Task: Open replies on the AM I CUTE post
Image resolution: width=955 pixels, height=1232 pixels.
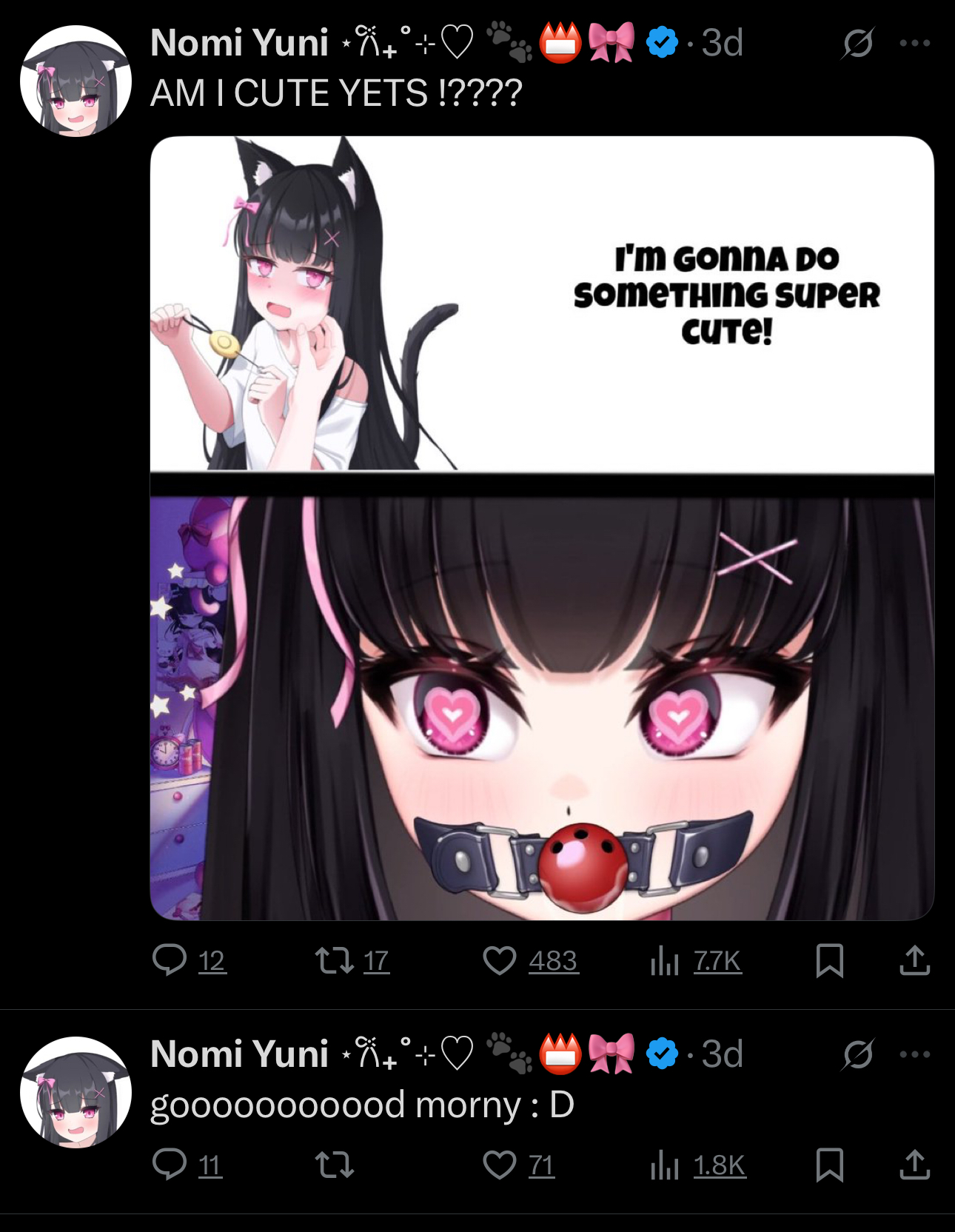Action: pos(189,960)
